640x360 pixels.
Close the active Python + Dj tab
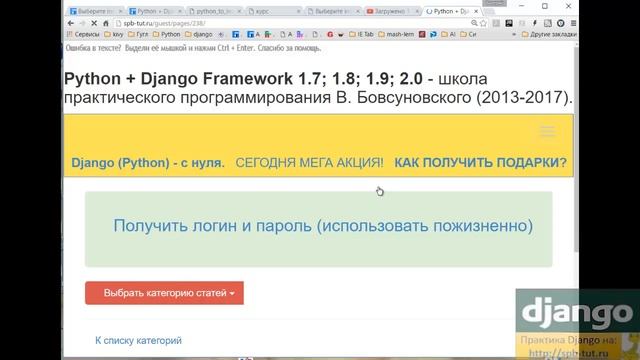pos(476,11)
